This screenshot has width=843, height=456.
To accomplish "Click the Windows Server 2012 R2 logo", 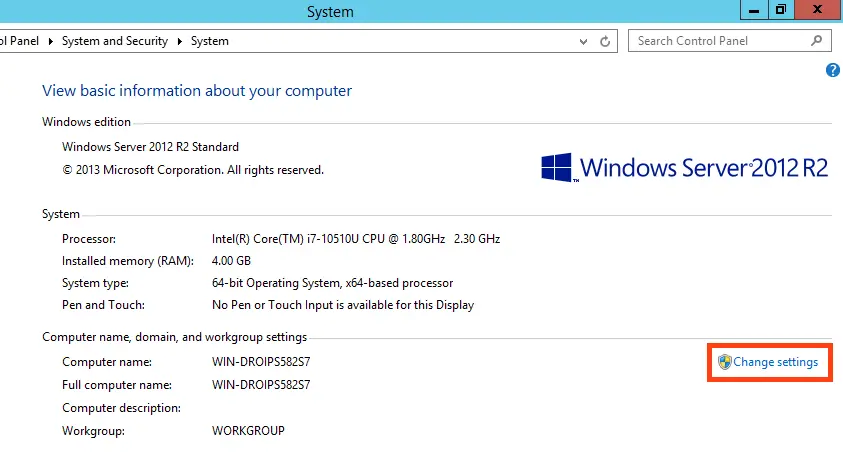I will [685, 167].
